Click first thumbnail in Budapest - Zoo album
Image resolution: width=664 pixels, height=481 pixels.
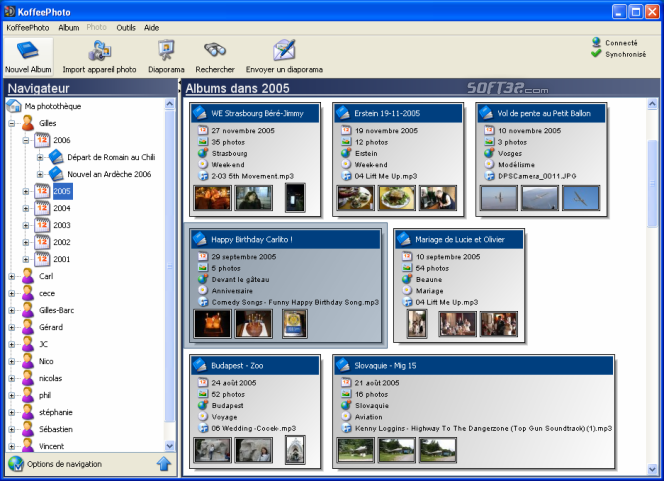pos(213,451)
